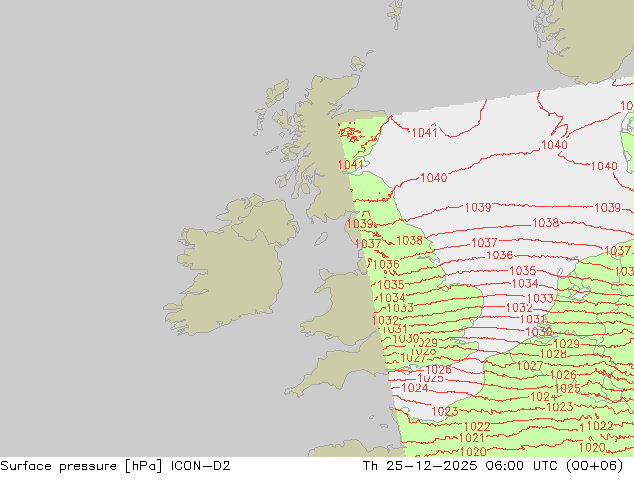Click the 1032 label over the southern North Sea

[519, 308]
